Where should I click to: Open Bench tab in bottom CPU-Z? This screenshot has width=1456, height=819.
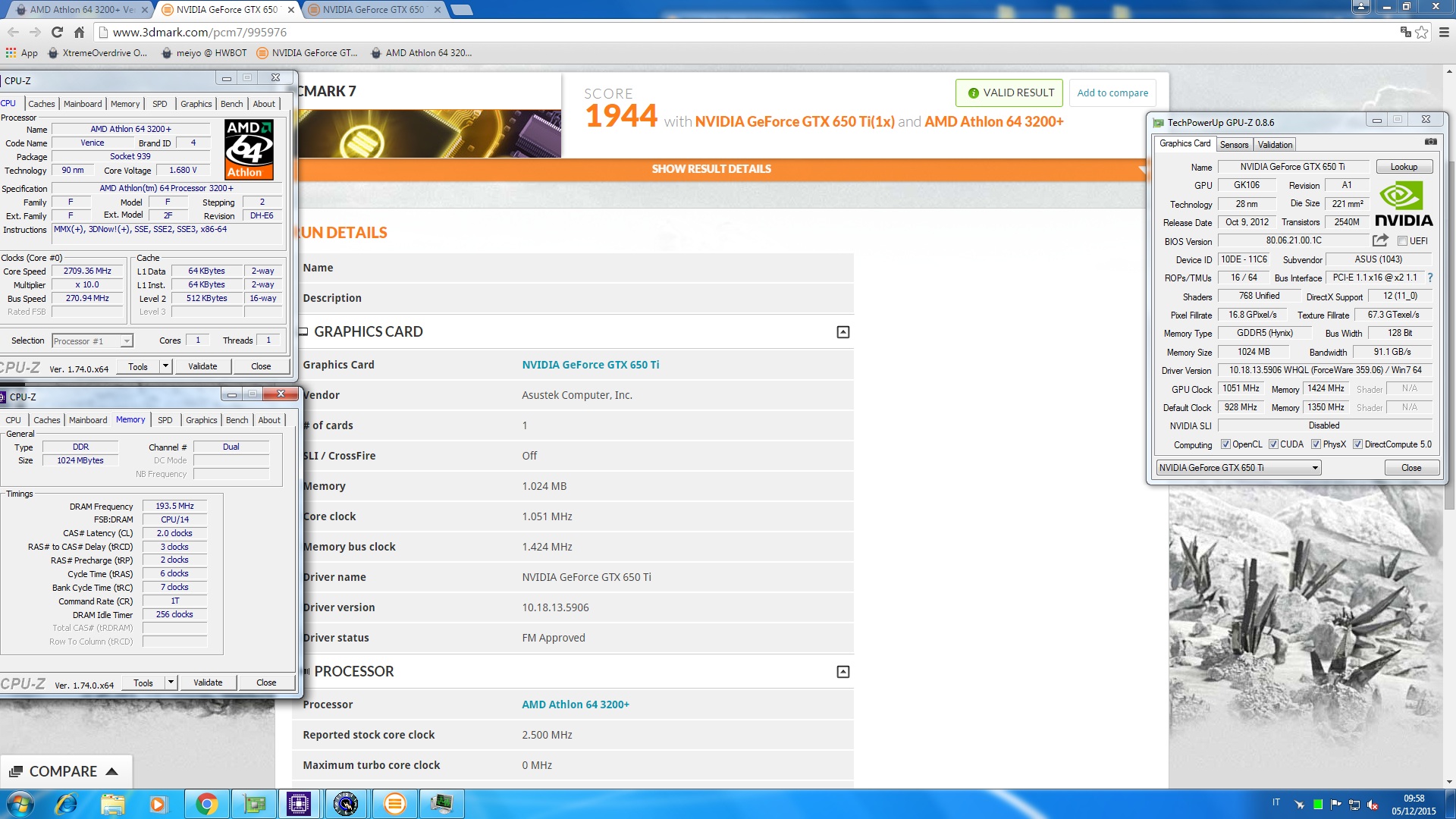[x=237, y=420]
